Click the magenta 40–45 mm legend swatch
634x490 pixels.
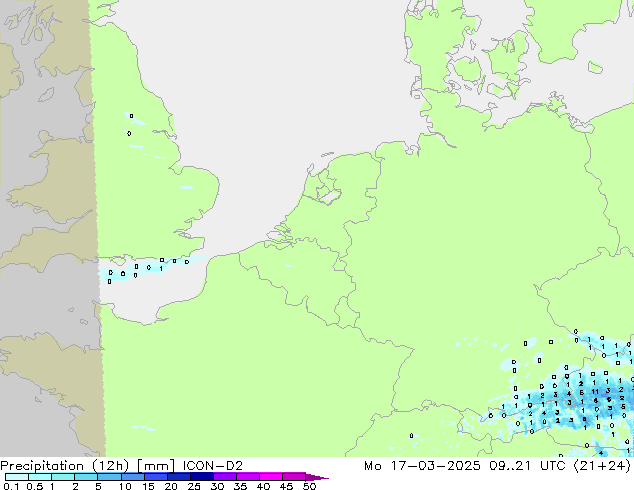pos(275,477)
